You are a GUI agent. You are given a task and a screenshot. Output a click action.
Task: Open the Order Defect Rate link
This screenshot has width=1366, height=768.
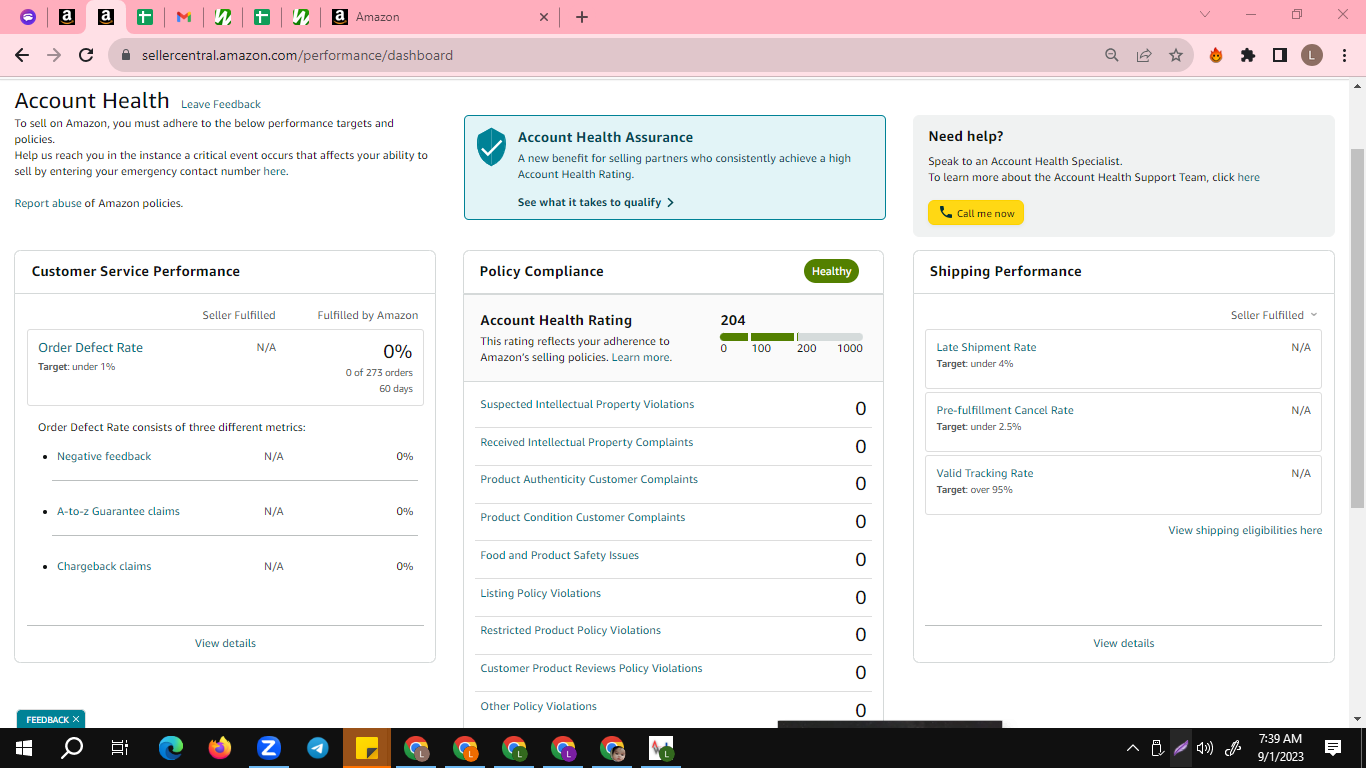pos(91,348)
